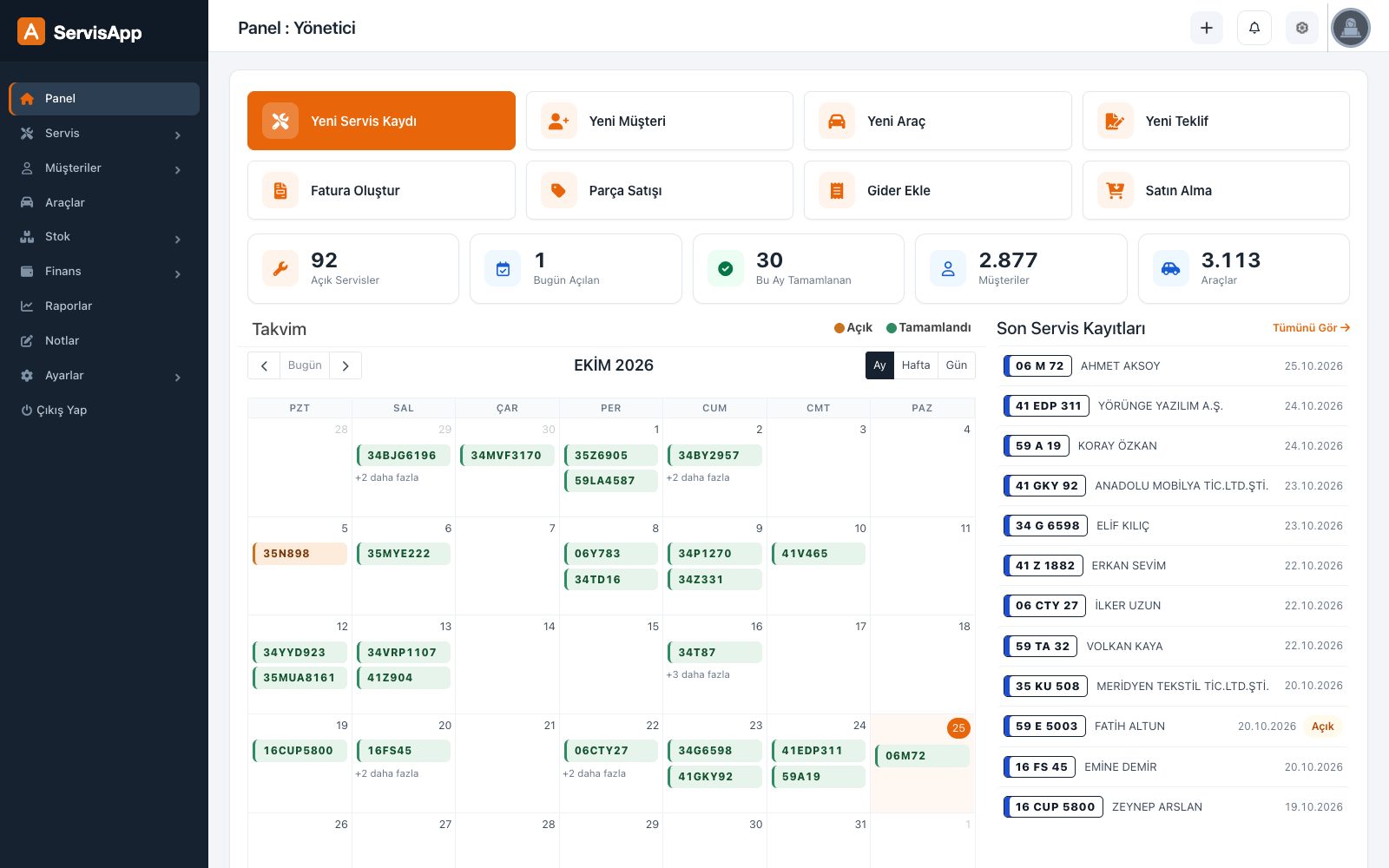Image resolution: width=1389 pixels, height=868 pixels.
Task: Click Gider Ekle button
Action: pyautogui.click(x=938, y=190)
